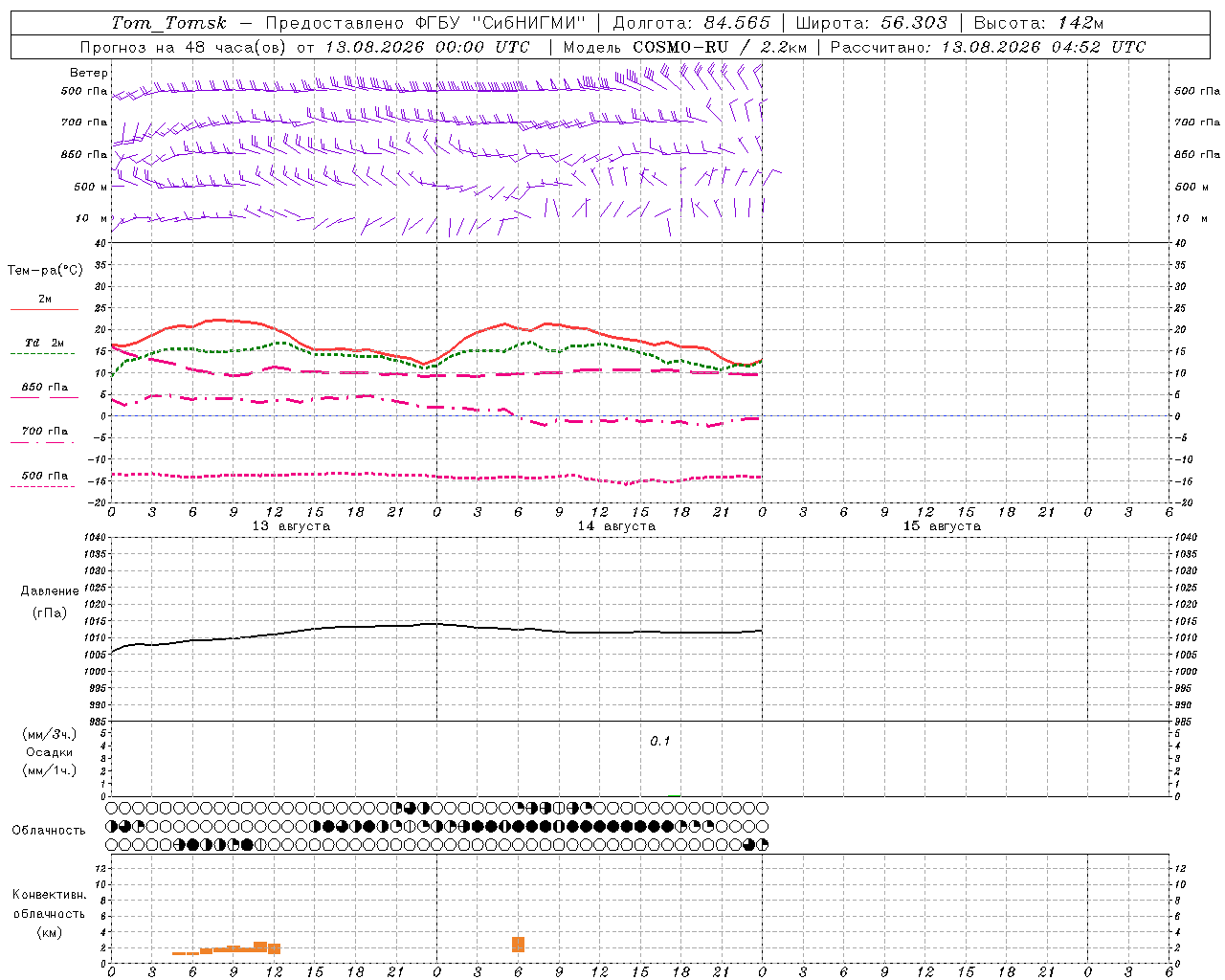The height and width of the screenshot is (980, 1225).
Task: Click the last filled cloud circle in bottom cloud row
Action: click(x=762, y=845)
